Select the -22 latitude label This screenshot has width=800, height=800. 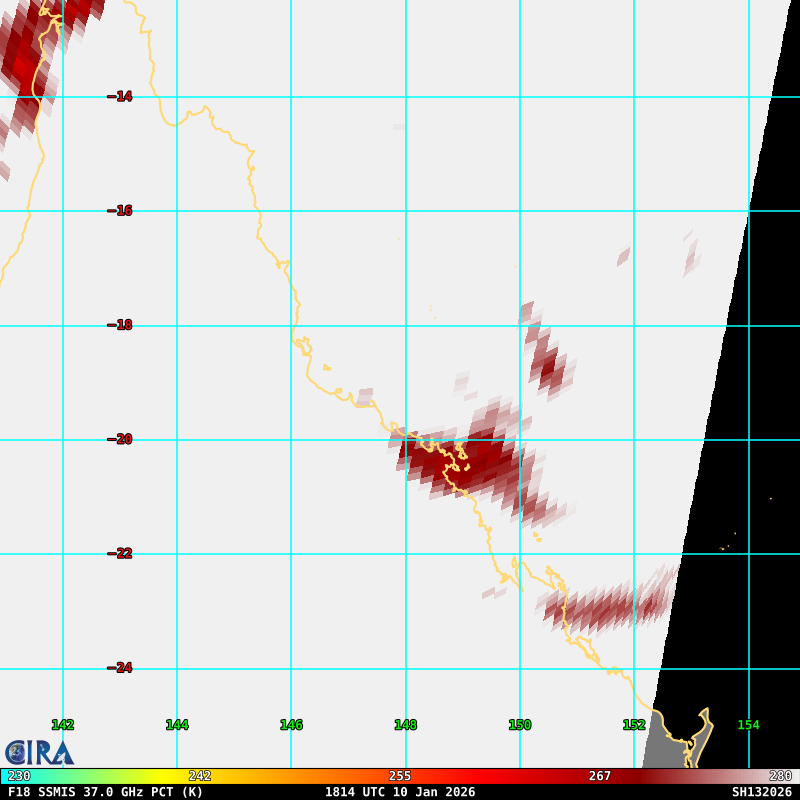point(120,553)
